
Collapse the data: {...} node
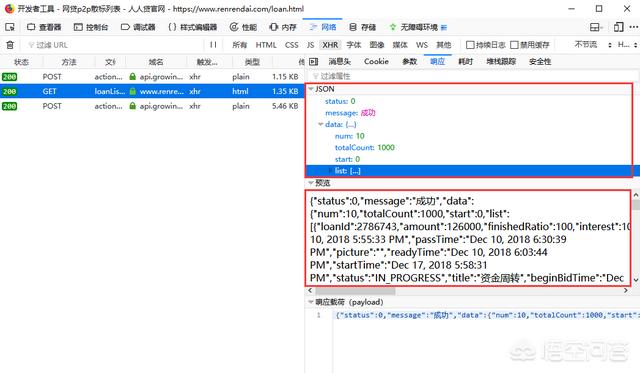[321, 124]
